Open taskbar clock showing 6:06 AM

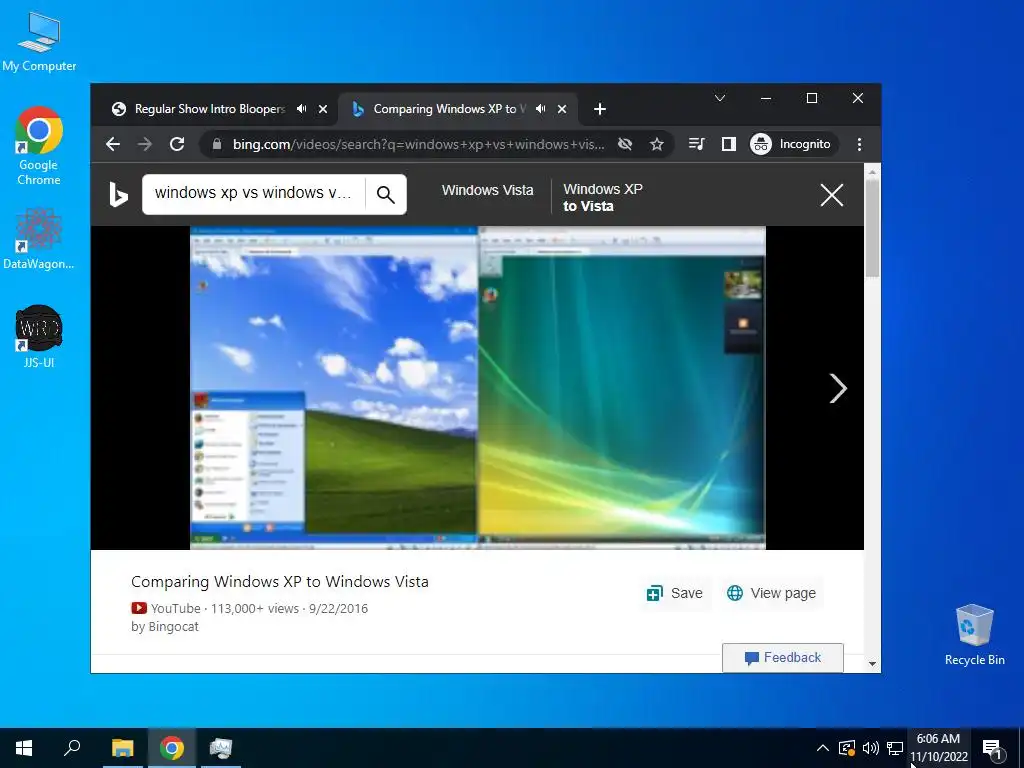(x=938, y=748)
